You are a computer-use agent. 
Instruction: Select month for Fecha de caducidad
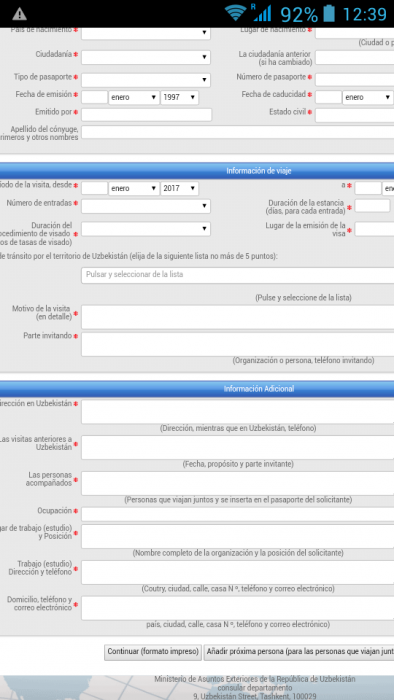[368, 97]
